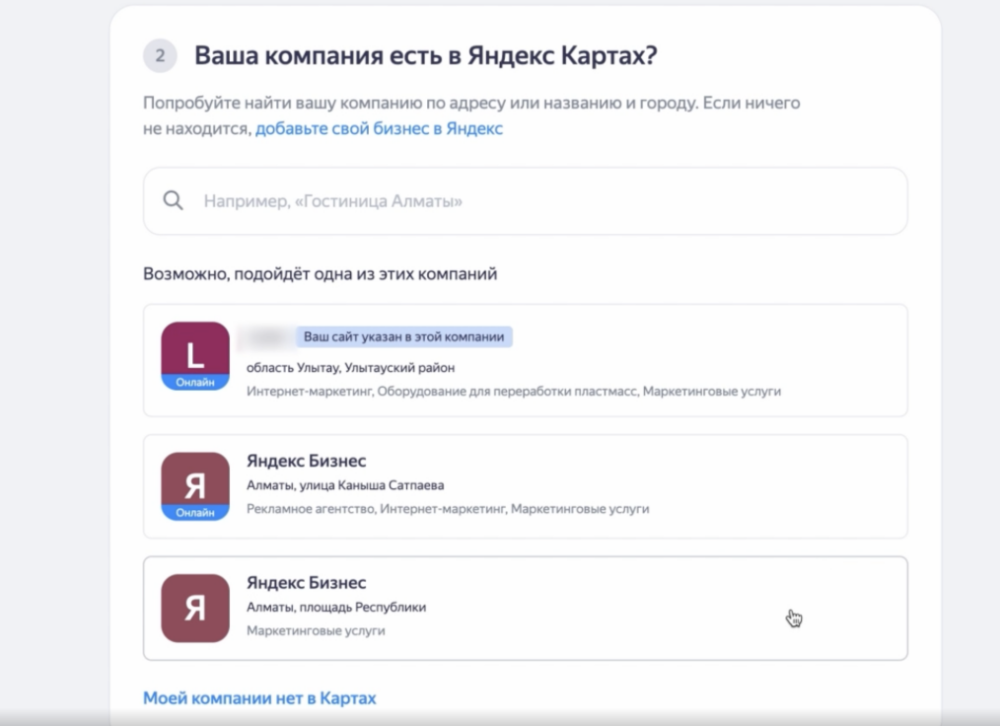The height and width of the screenshot is (726, 1000).
Task: Select the "L" company logo with the "Онлайн" badge
Action: [x=195, y=356]
